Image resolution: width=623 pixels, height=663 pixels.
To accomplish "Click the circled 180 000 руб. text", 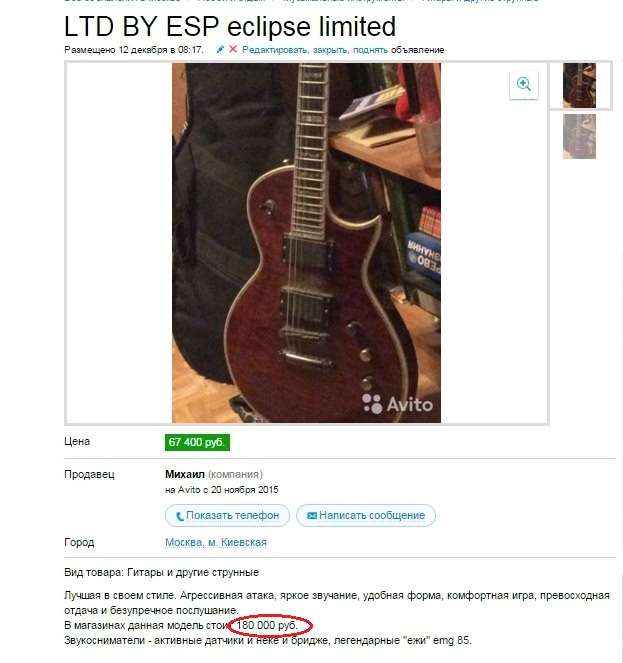I will click(x=267, y=625).
